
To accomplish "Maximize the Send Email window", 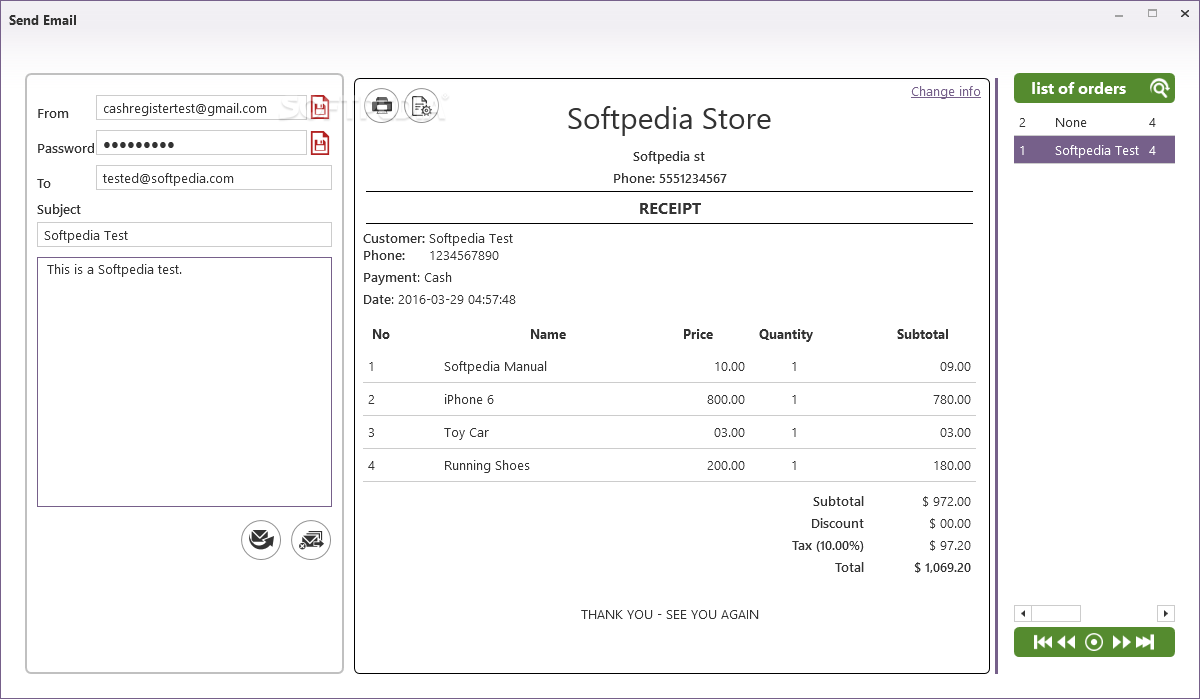I will pyautogui.click(x=1152, y=14).
